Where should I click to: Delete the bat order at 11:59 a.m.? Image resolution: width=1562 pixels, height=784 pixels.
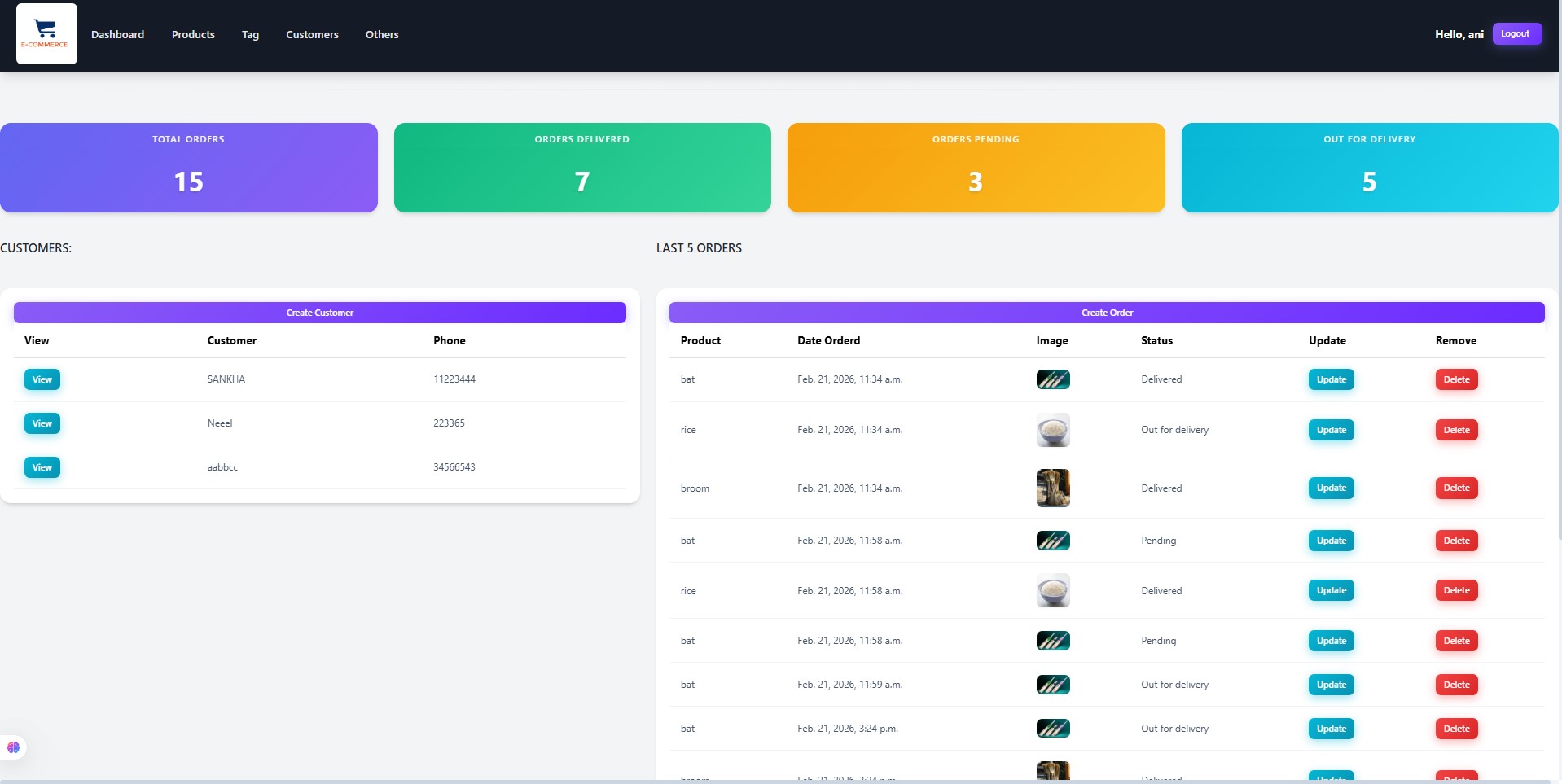click(1456, 685)
